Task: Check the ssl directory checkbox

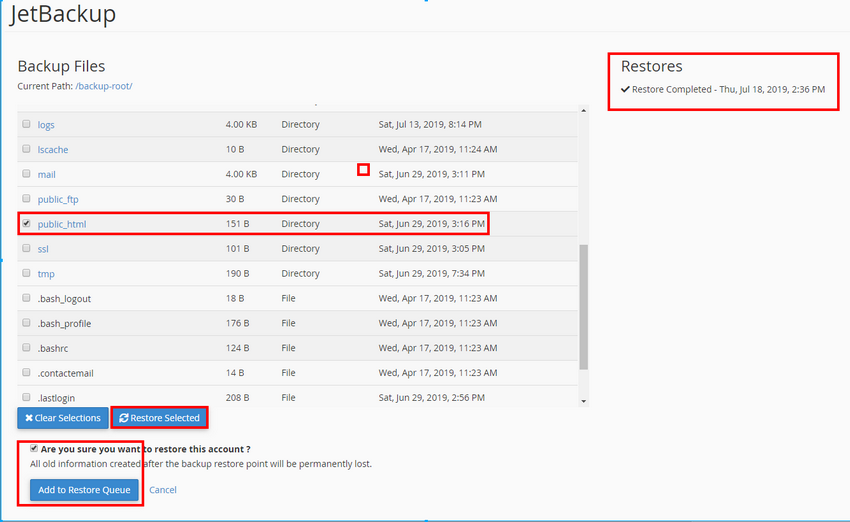Action: click(x=26, y=249)
